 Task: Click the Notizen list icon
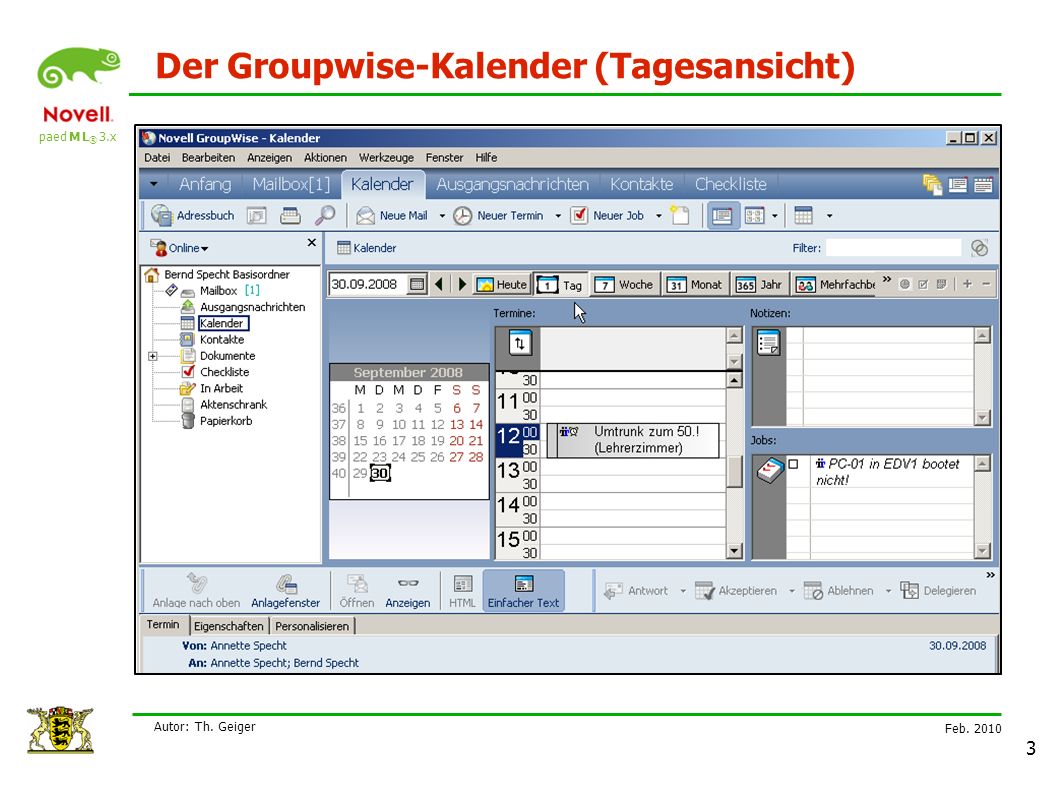[x=768, y=343]
